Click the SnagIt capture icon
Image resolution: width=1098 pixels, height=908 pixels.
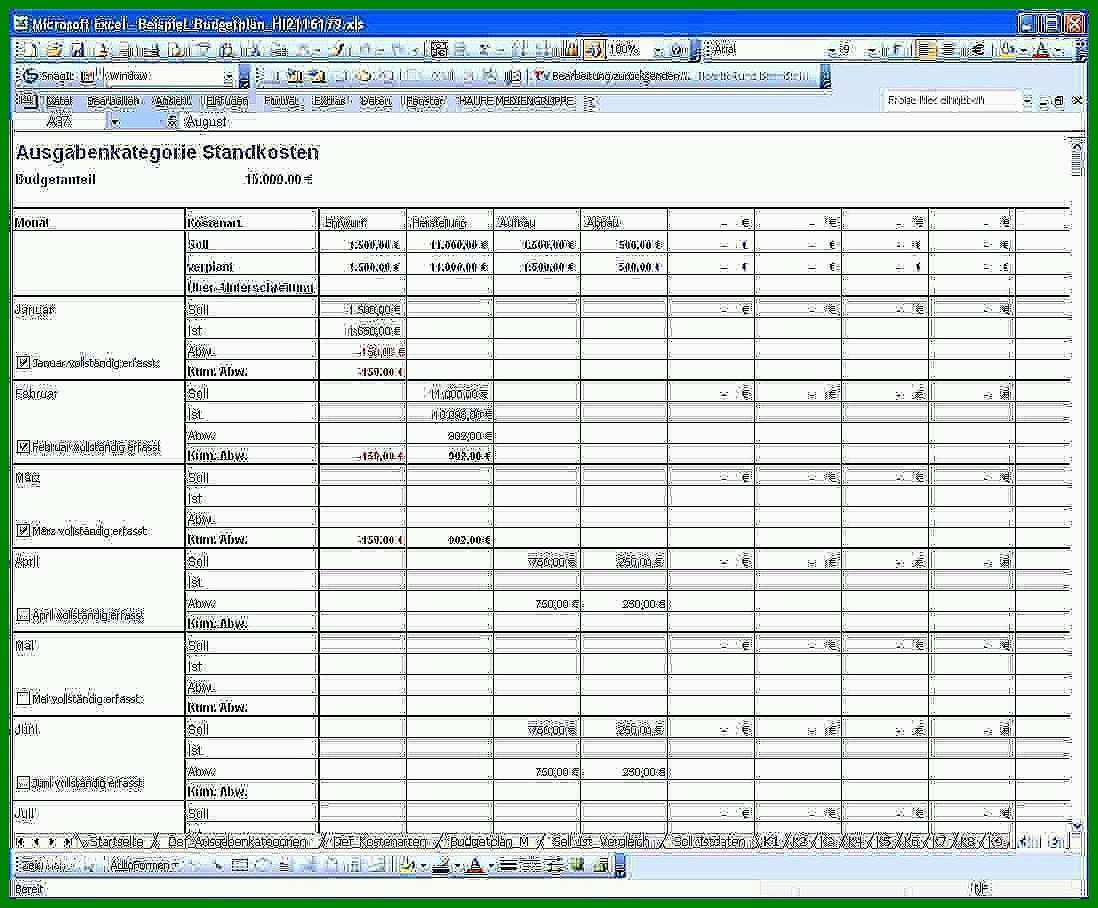[x=31, y=76]
